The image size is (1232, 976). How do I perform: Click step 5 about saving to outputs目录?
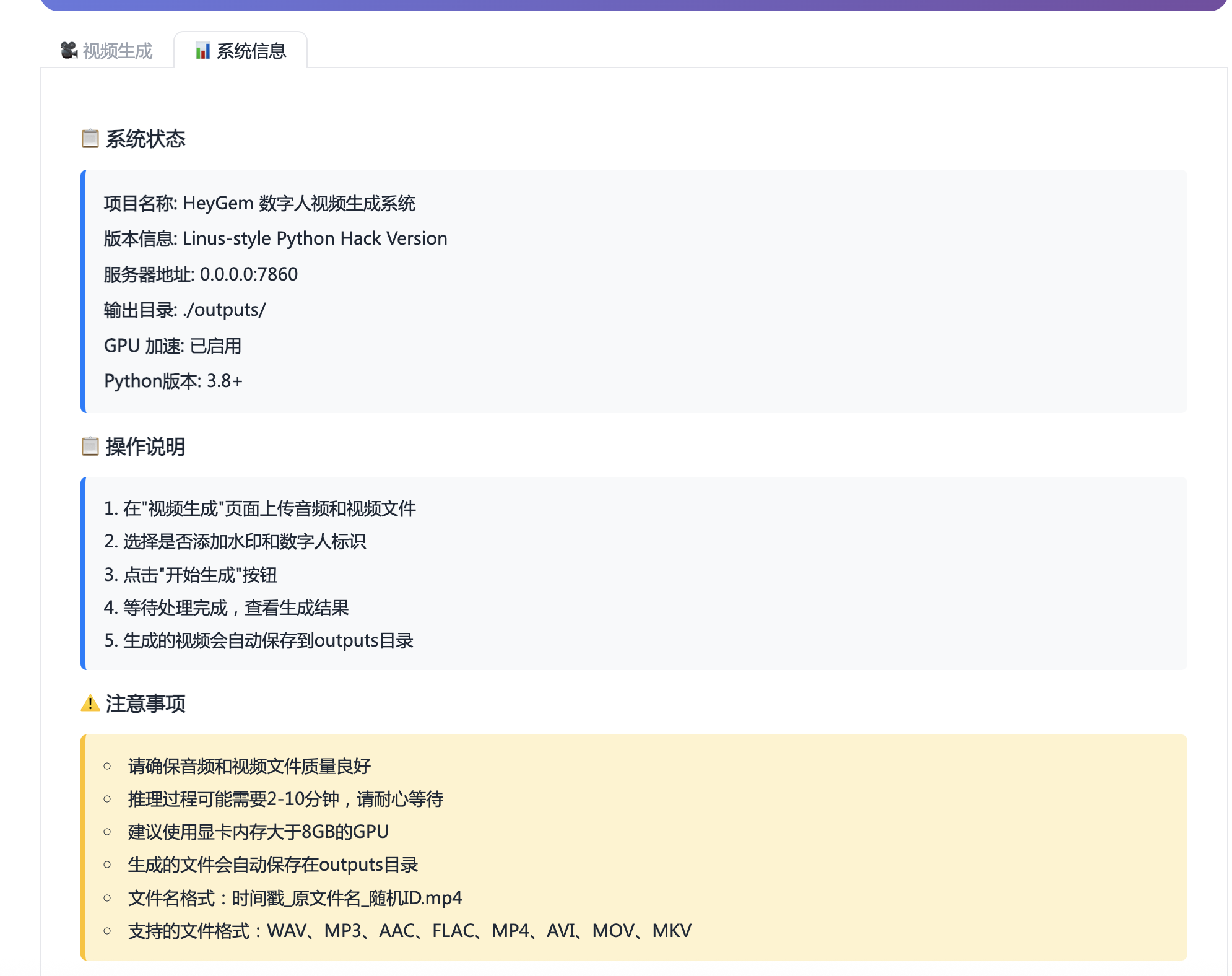tap(259, 640)
